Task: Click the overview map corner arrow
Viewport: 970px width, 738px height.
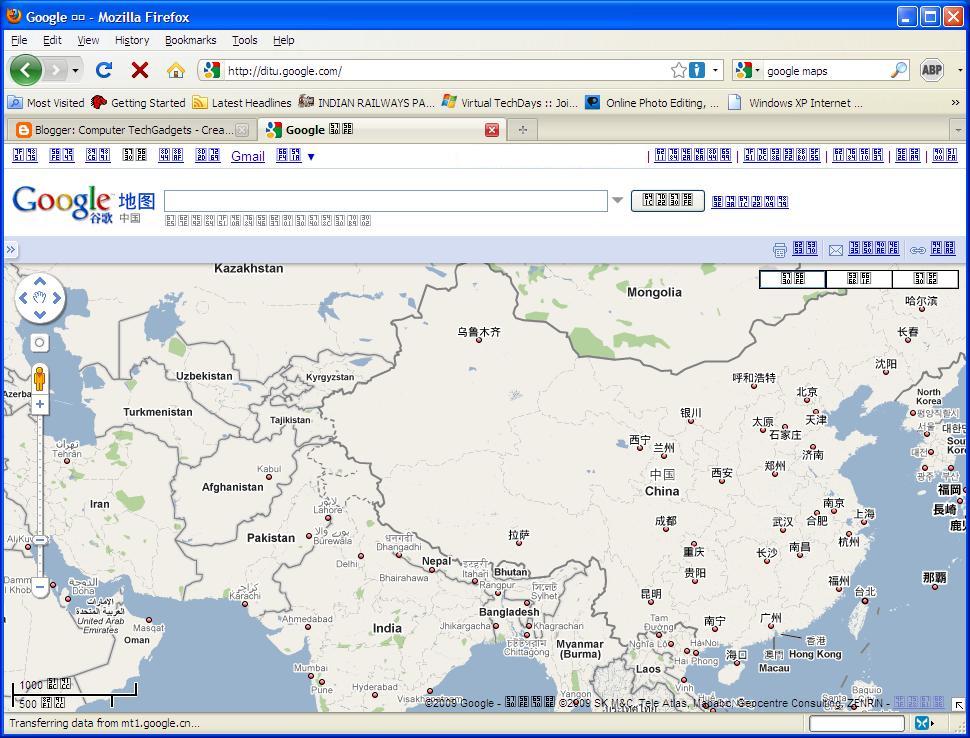Action: [x=958, y=704]
